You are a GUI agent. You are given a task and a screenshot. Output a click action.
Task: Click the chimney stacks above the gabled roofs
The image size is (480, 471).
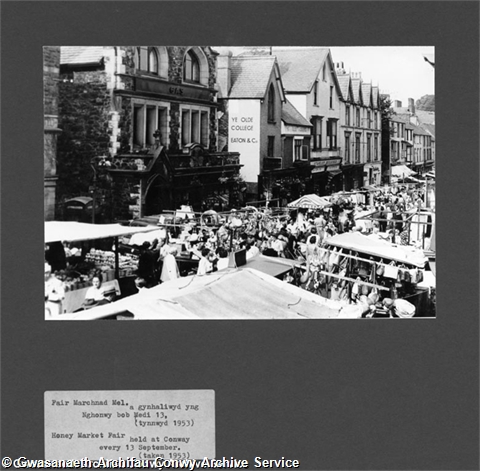click(x=348, y=71)
